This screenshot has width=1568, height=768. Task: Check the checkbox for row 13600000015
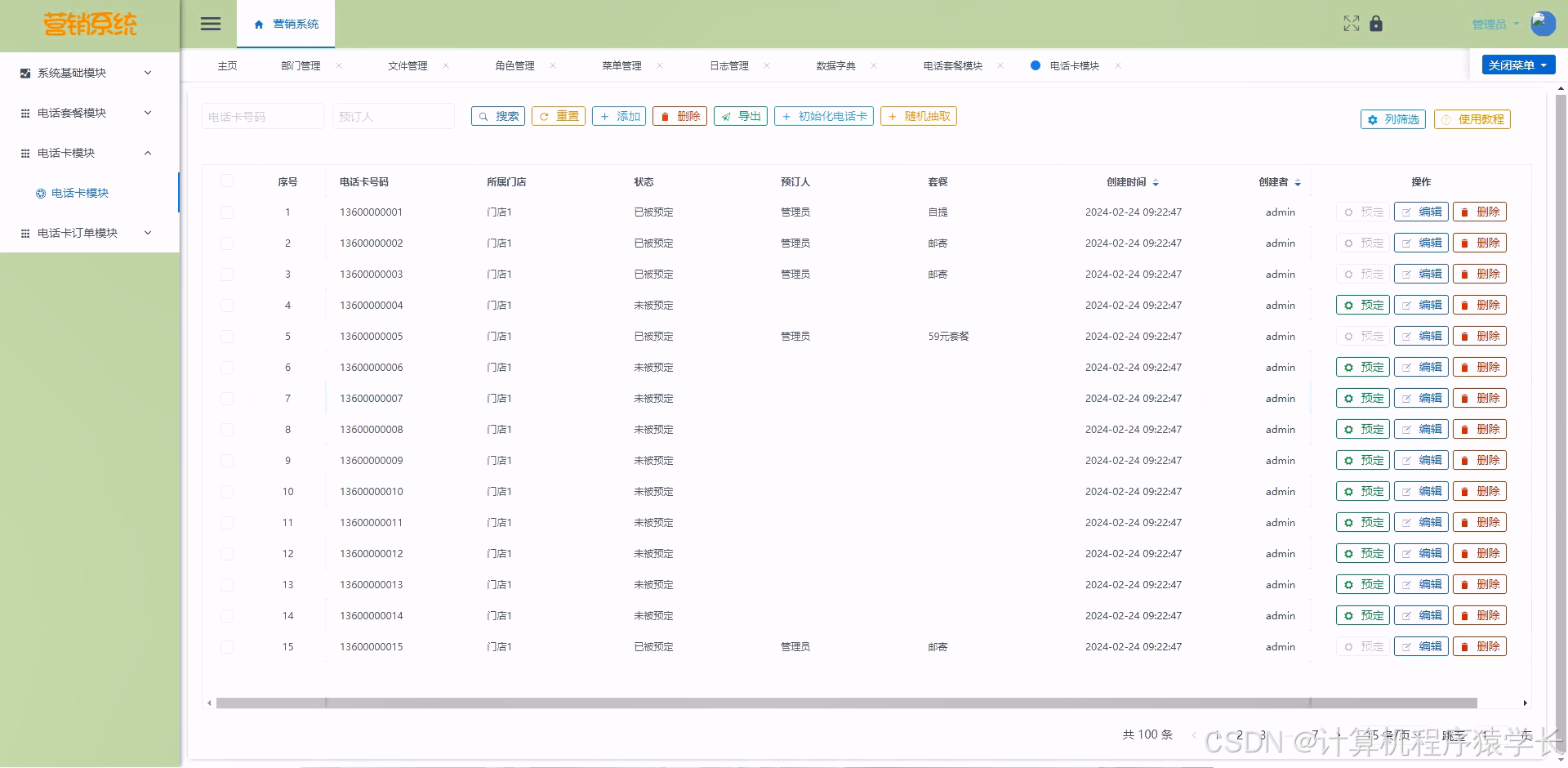pyautogui.click(x=227, y=647)
